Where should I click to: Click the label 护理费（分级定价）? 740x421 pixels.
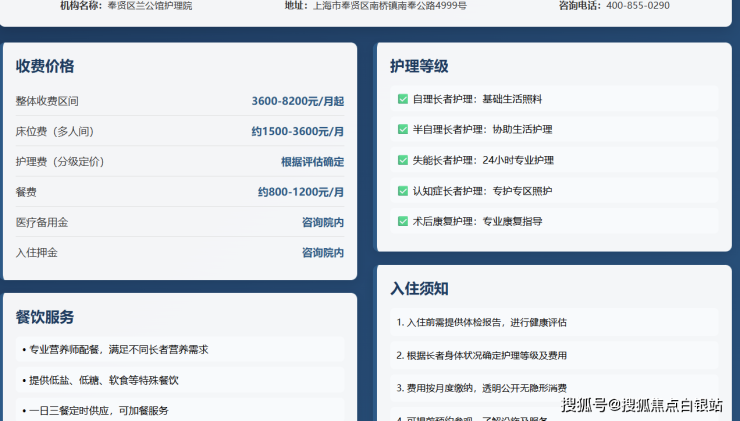tap(60, 162)
